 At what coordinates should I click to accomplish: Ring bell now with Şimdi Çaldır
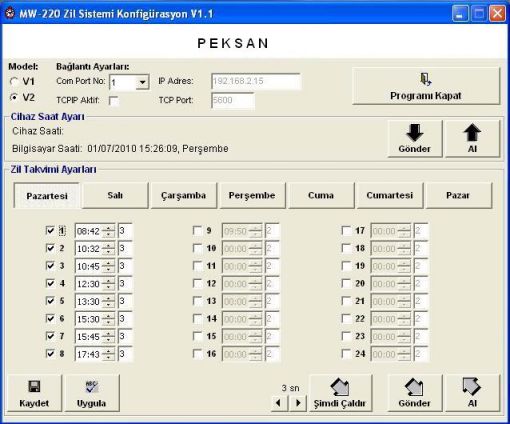[340, 393]
